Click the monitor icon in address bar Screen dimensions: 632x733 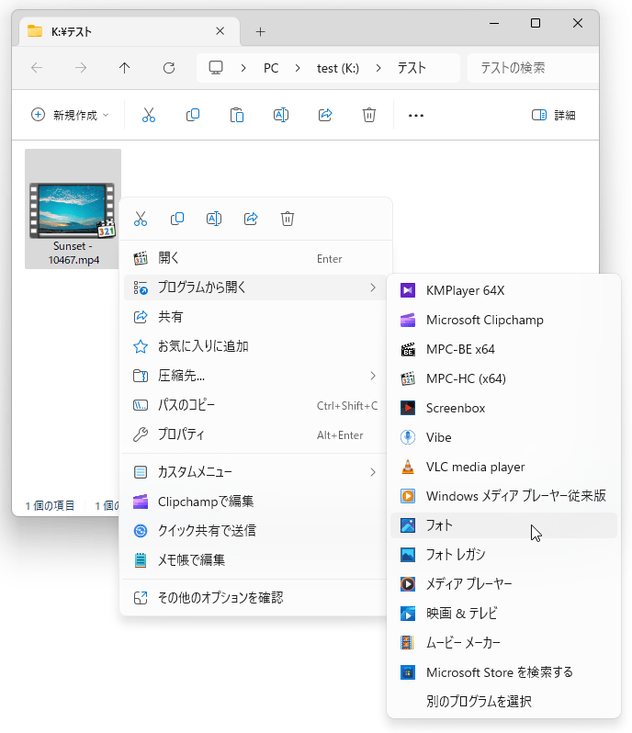(x=215, y=68)
